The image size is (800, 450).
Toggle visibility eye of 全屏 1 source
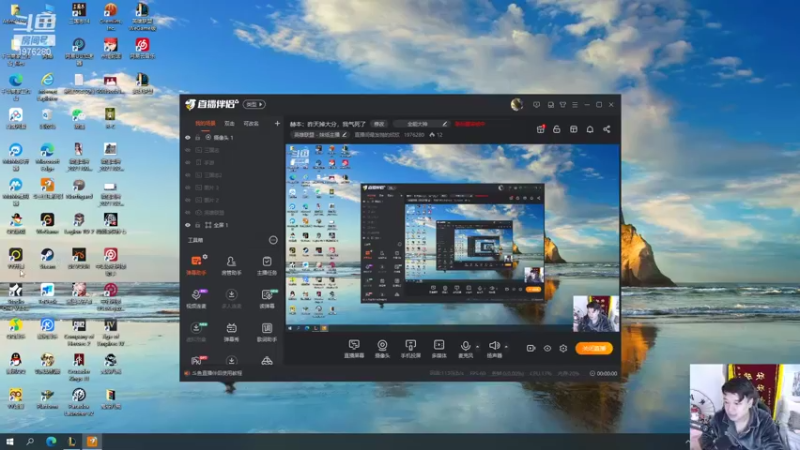188,225
